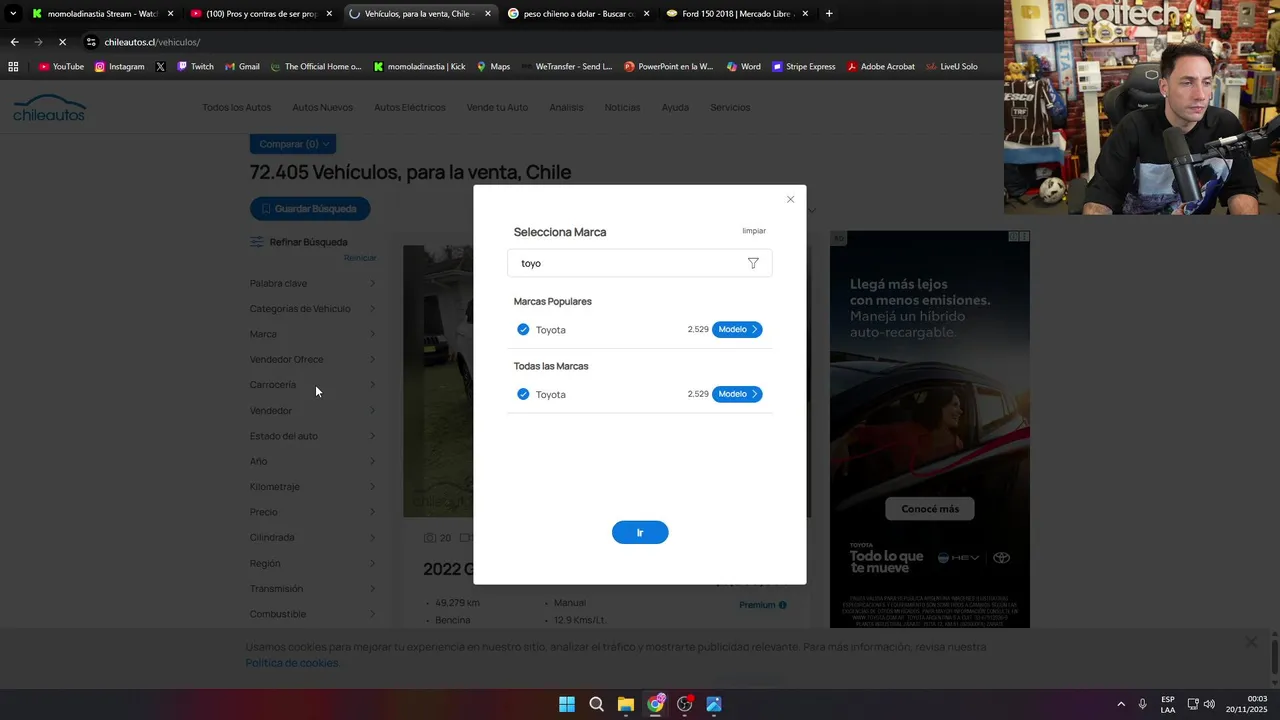1280x720 pixels.
Task: Expand Transmisión filter
Action: tap(313, 589)
